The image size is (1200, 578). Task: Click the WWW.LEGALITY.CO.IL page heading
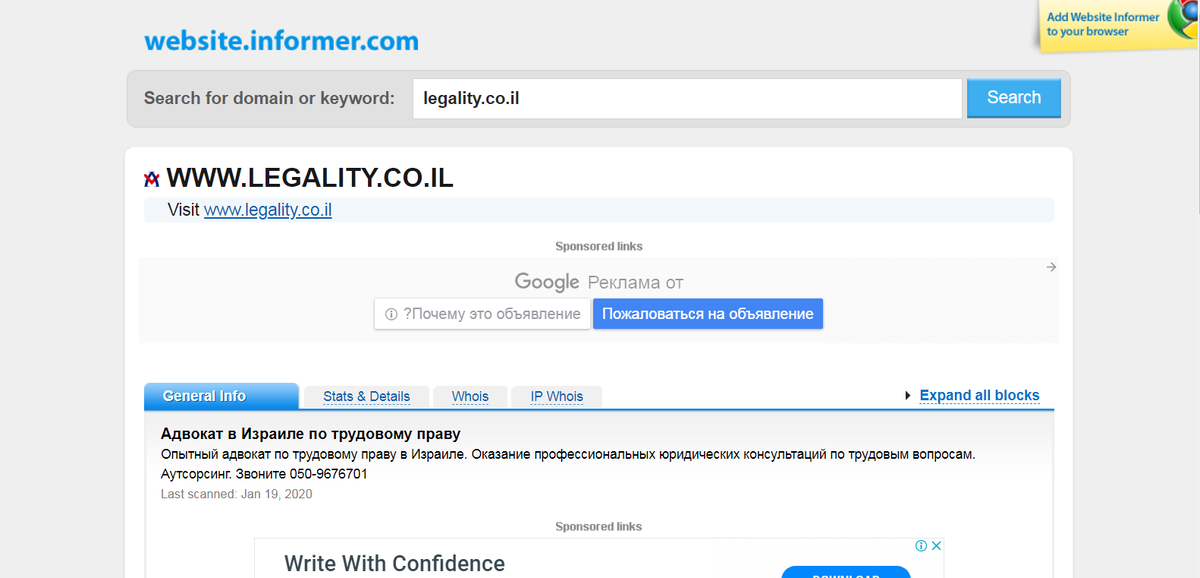[310, 178]
